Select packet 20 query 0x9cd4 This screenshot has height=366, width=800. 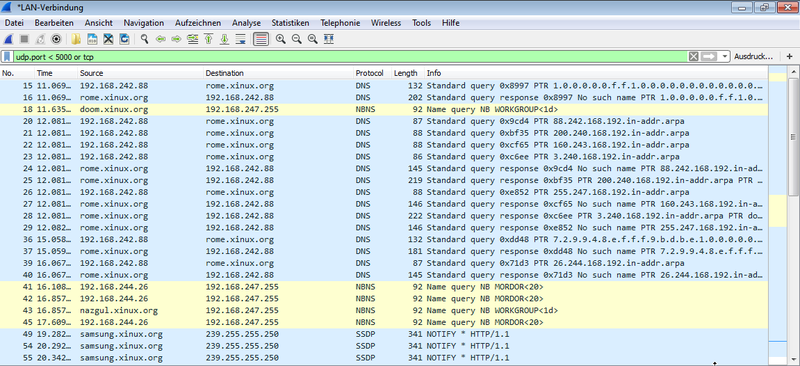(383, 121)
